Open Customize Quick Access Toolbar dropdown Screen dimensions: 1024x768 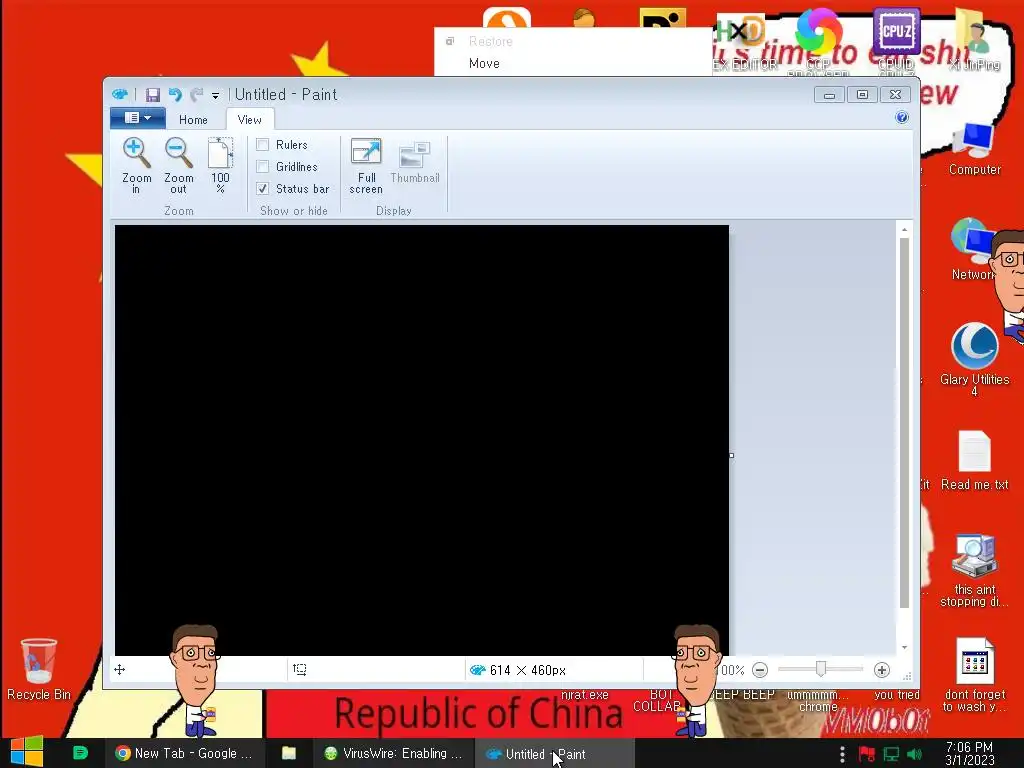click(215, 96)
